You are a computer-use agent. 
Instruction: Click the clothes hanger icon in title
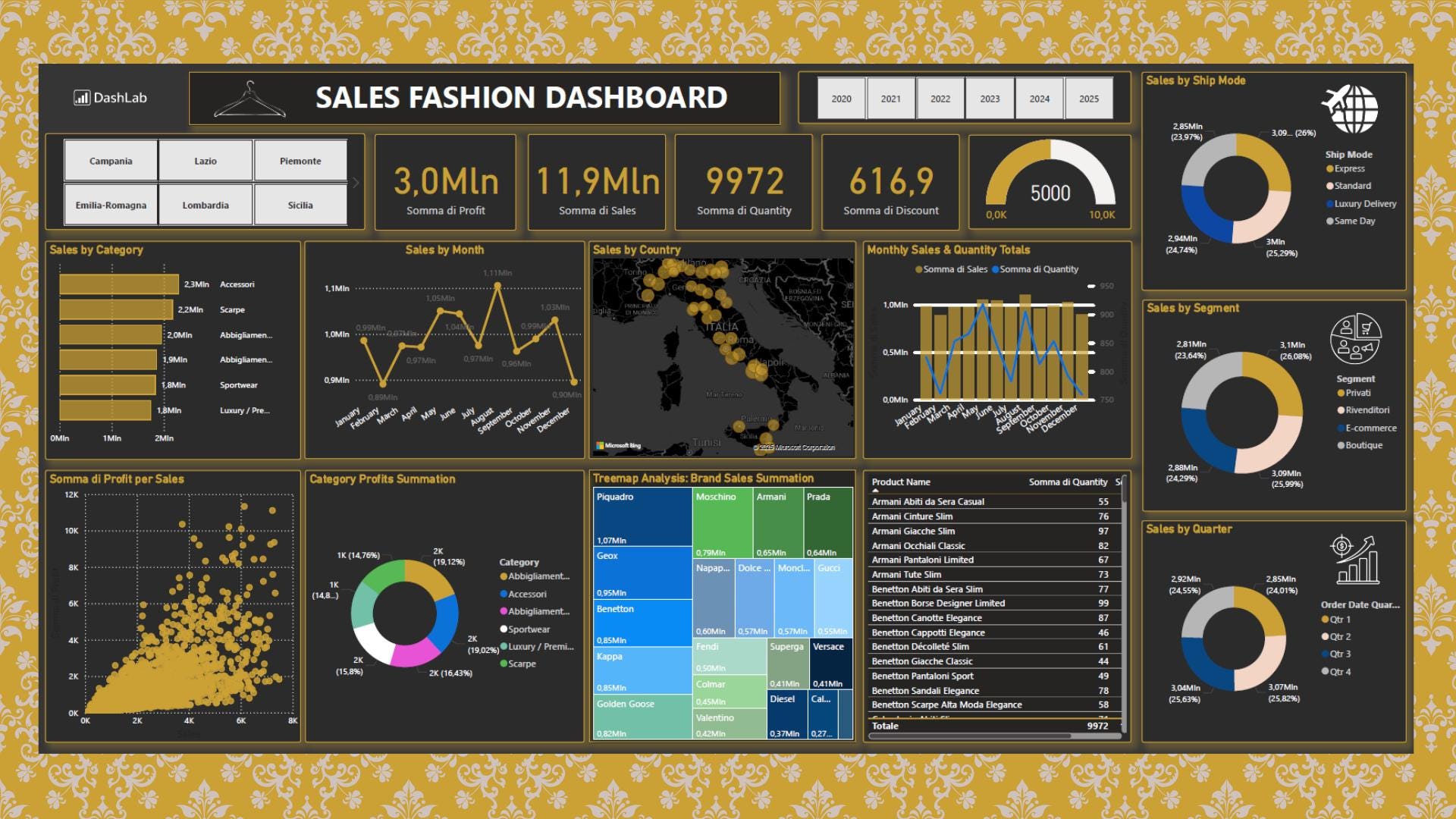tap(249, 99)
